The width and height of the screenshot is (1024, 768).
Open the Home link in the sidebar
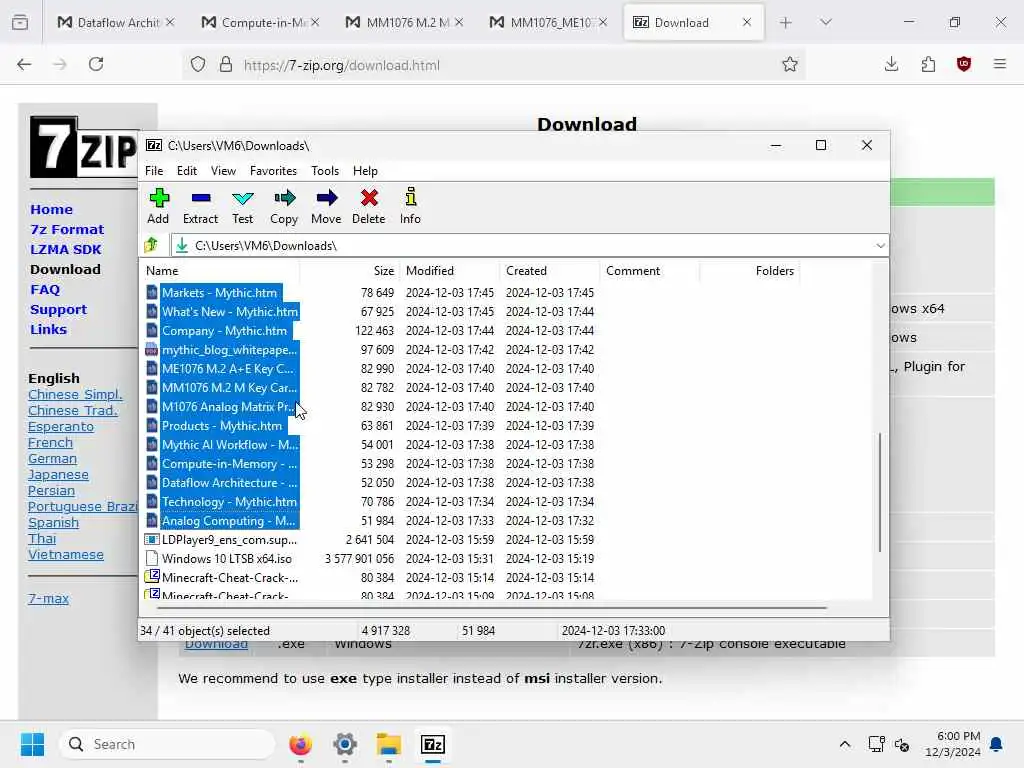52,210
